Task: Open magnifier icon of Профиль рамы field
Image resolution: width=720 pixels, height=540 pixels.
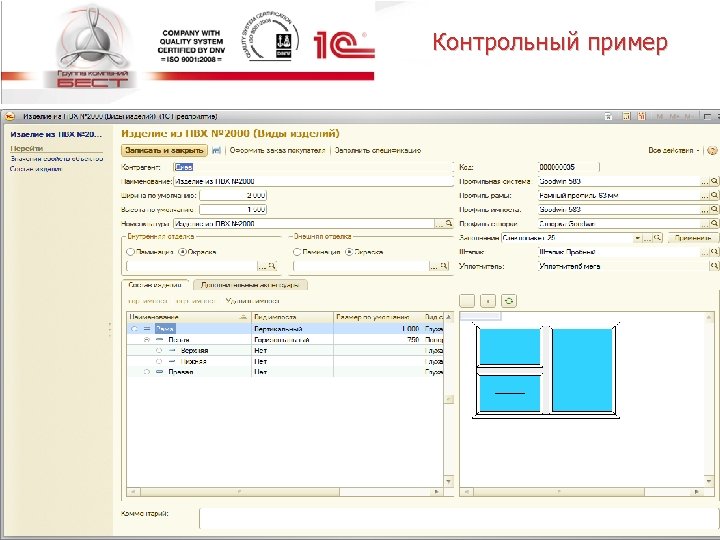Action: tap(714, 196)
